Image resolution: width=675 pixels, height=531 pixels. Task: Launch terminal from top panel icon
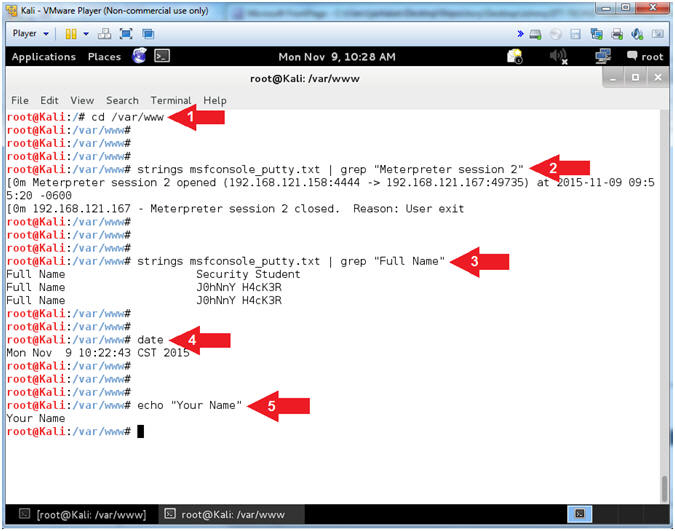click(x=162, y=56)
